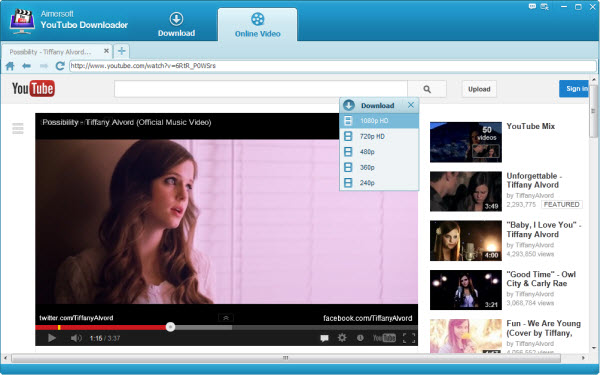Screen dimensions: 600x375
Task: Reload the current page
Action: point(60,66)
